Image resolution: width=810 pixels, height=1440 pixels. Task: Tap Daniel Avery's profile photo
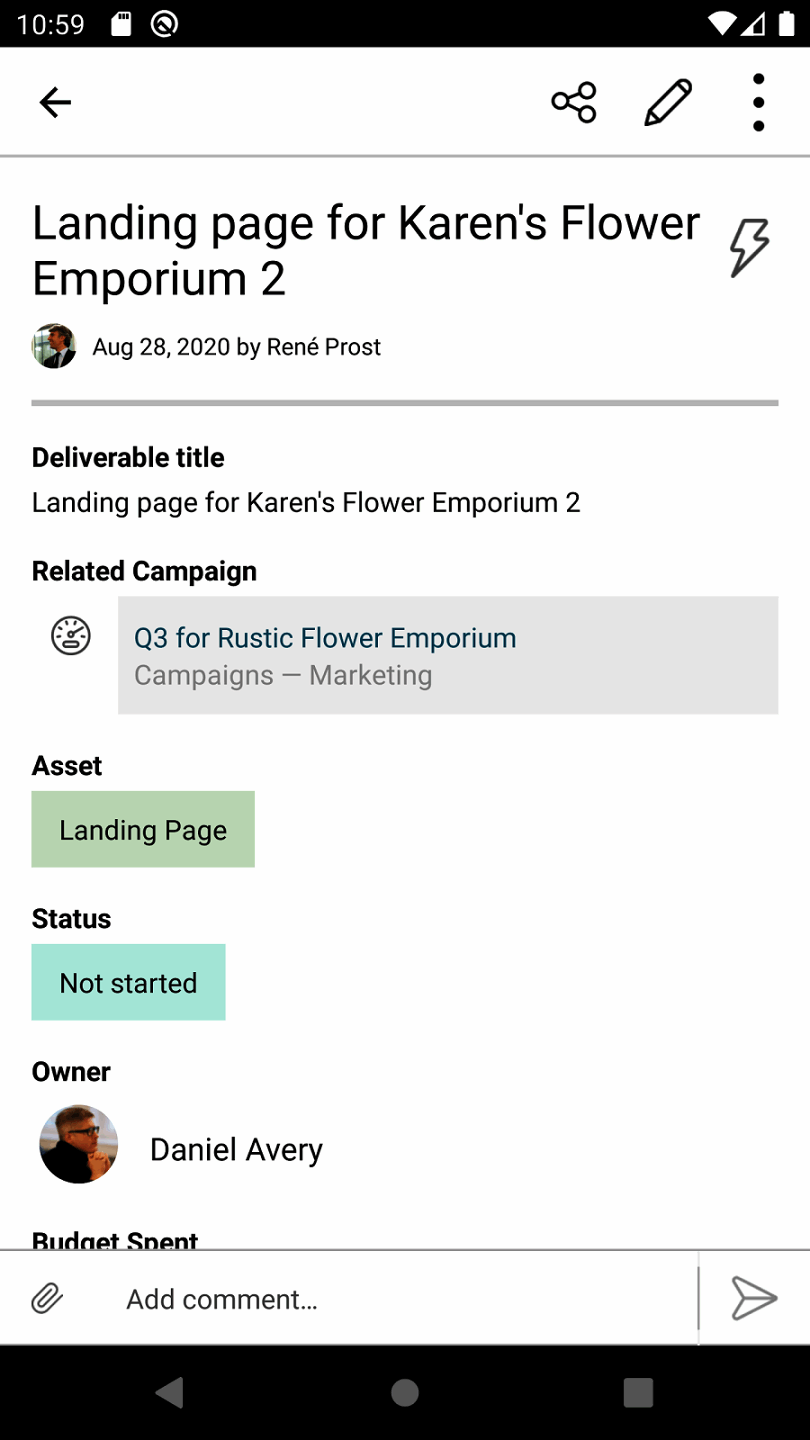pyautogui.click(x=78, y=1145)
